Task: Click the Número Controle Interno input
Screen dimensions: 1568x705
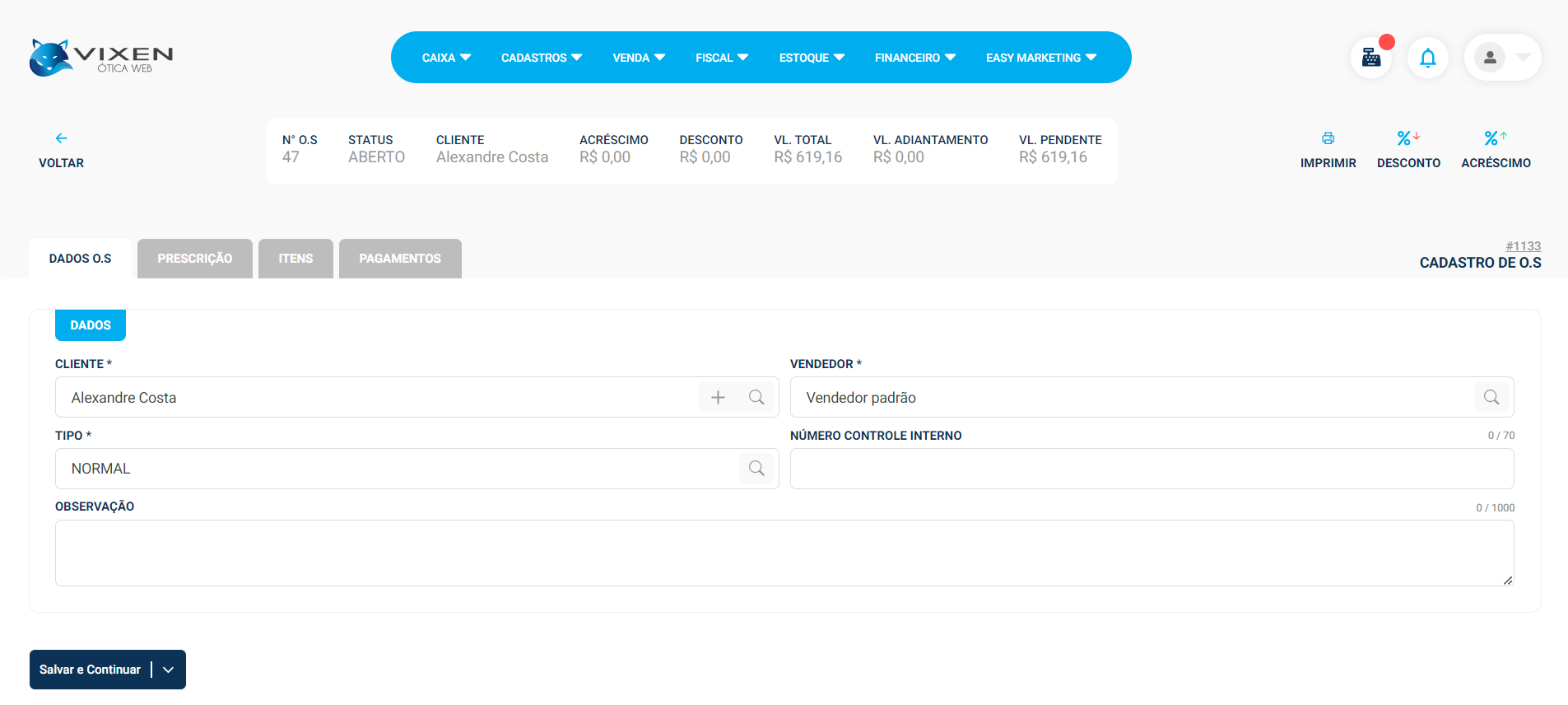Action: (1152, 469)
